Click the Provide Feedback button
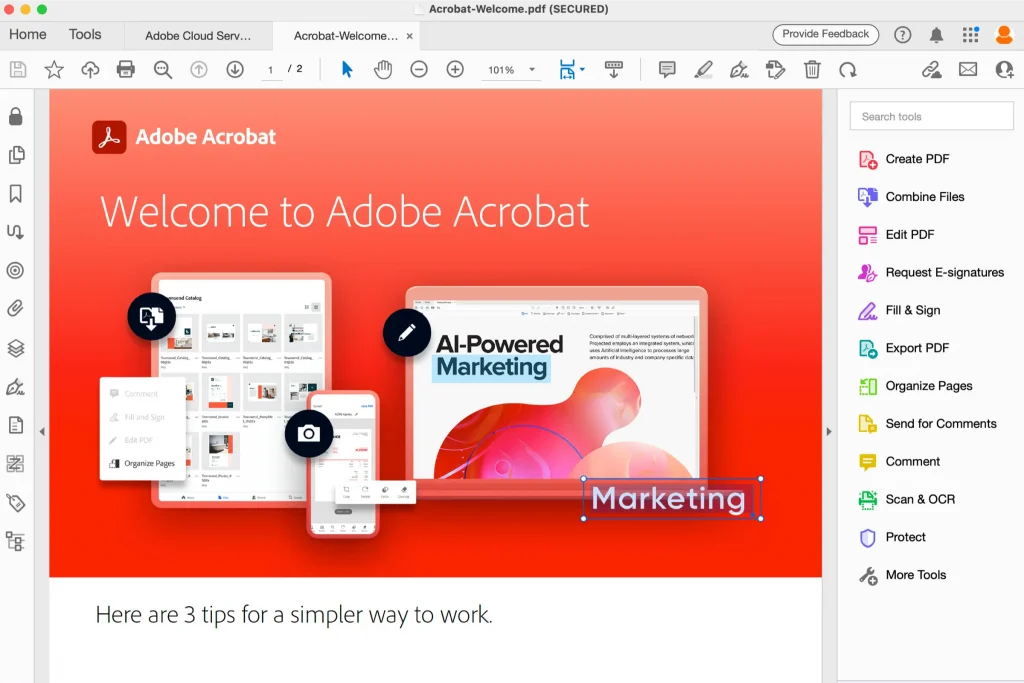Image resolution: width=1024 pixels, height=683 pixels. [x=825, y=34]
